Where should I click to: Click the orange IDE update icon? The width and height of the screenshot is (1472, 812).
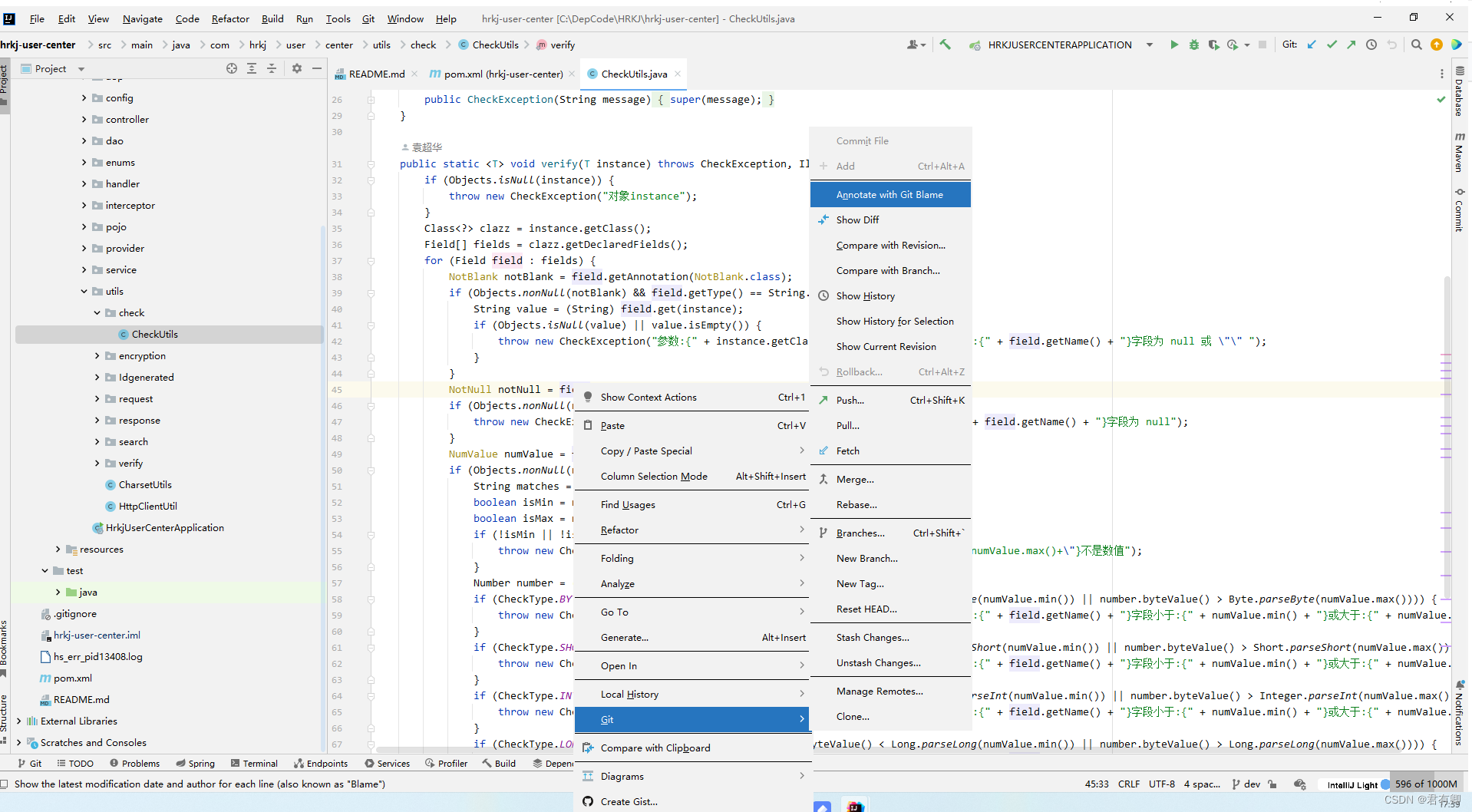(1437, 45)
